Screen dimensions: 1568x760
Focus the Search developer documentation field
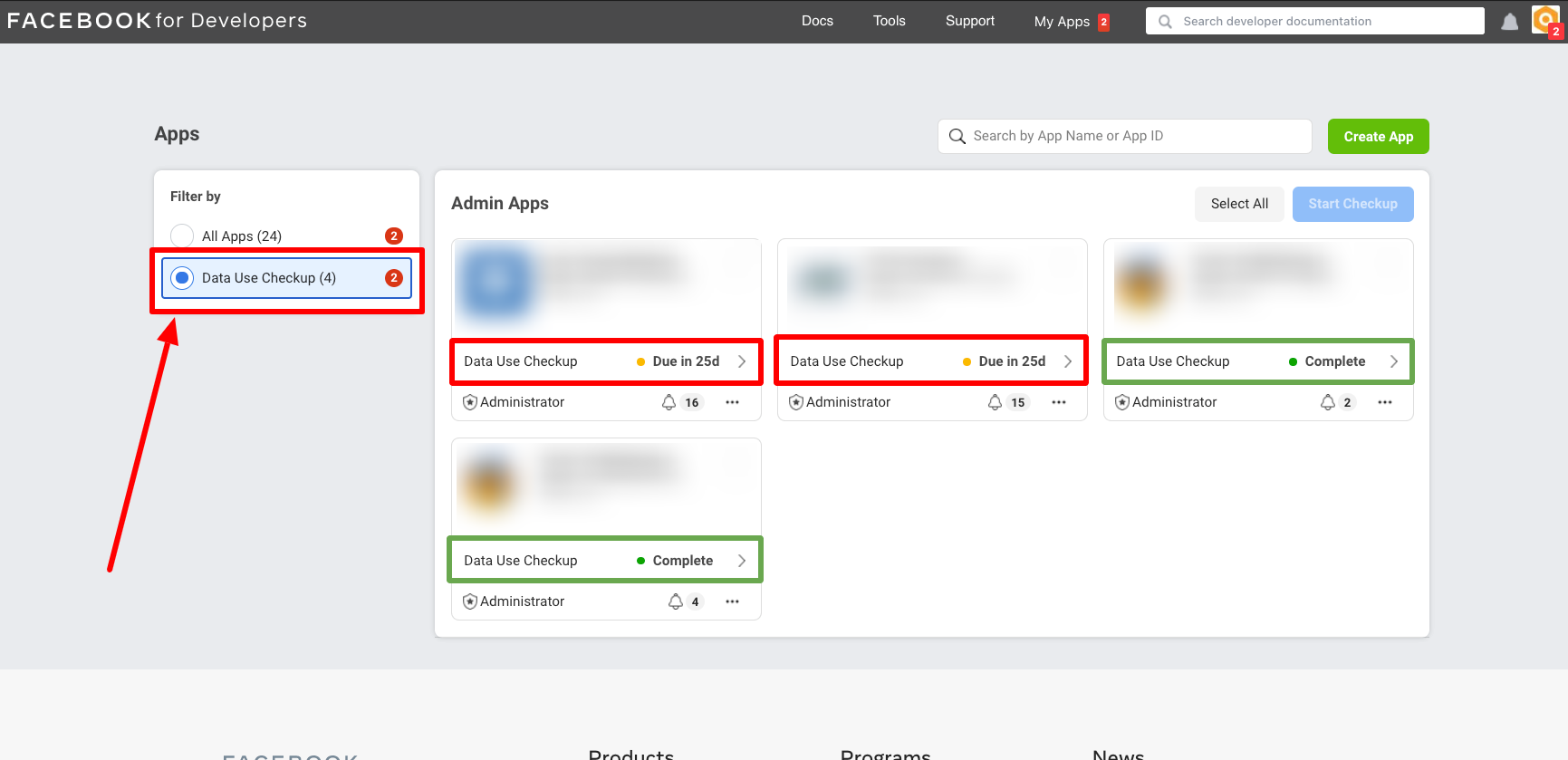(1315, 21)
